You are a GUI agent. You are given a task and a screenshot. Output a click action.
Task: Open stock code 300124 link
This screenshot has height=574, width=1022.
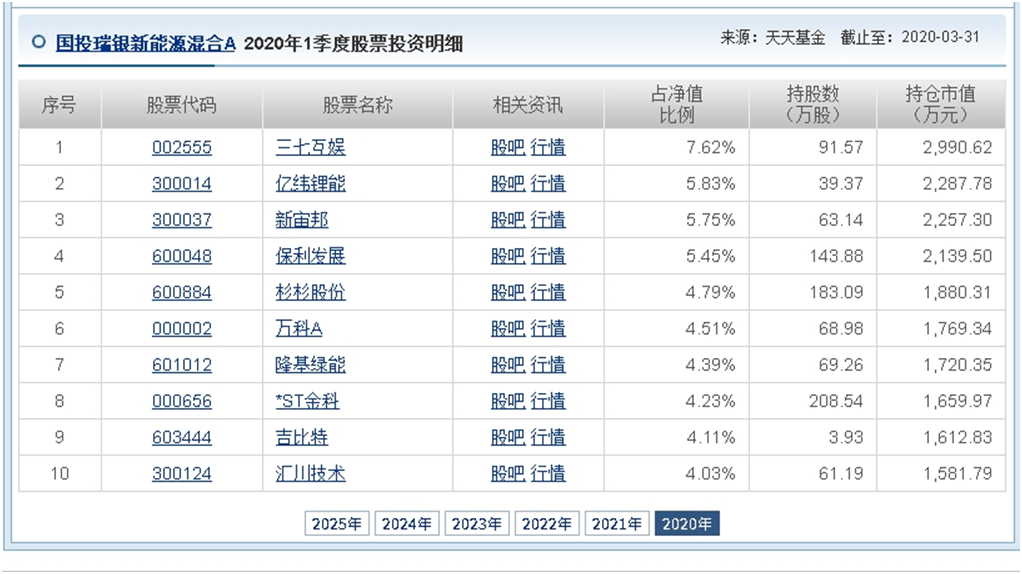point(182,473)
